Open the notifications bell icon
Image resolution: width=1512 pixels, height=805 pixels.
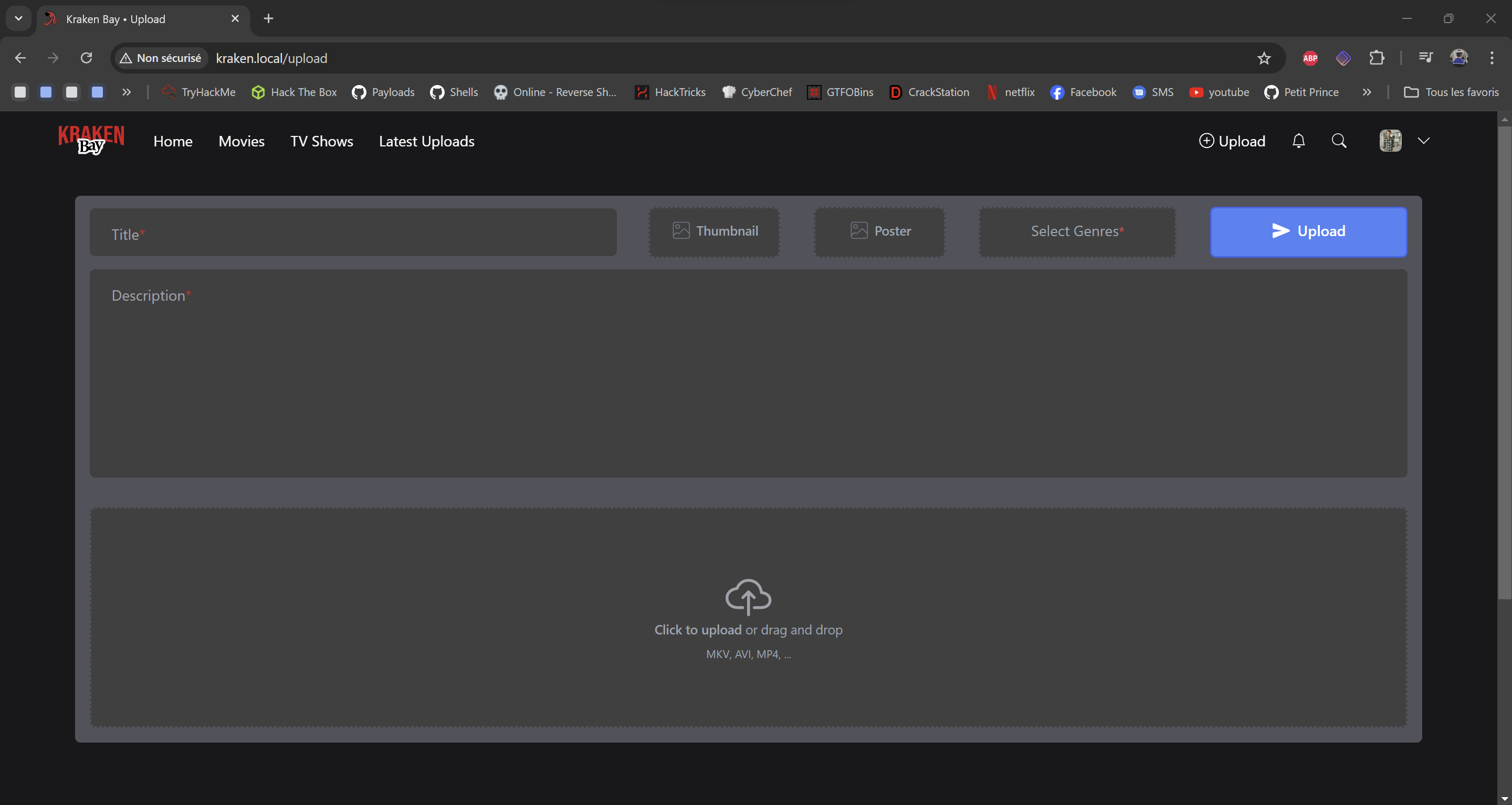1298,141
